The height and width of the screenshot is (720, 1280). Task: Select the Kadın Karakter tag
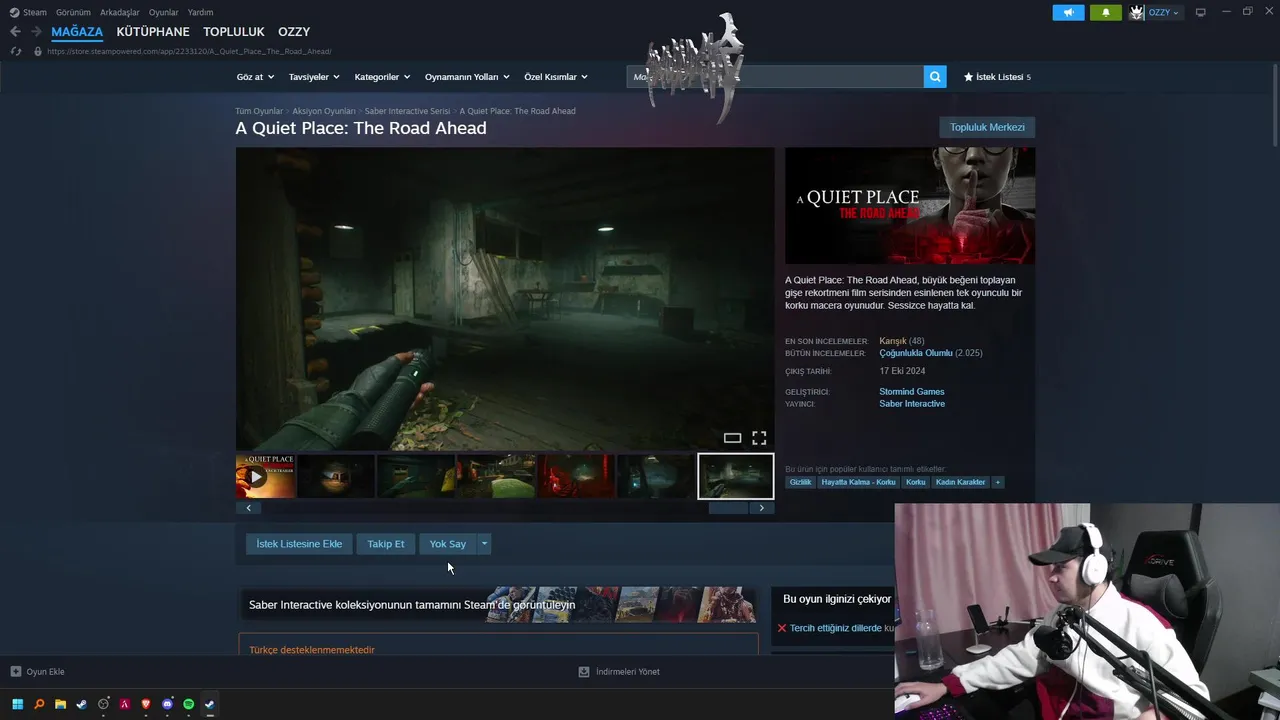961,482
